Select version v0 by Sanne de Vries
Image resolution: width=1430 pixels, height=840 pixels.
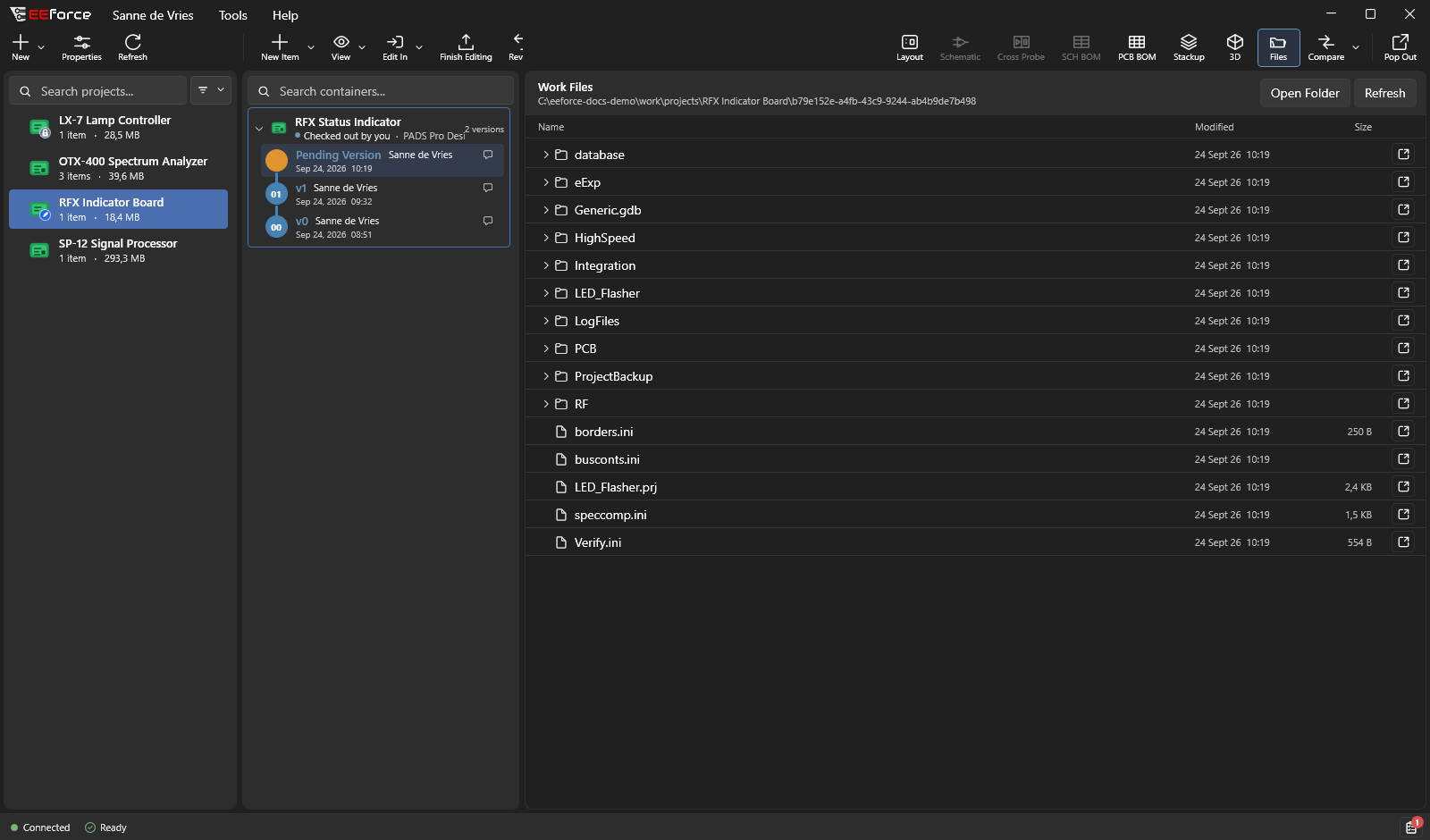click(x=383, y=227)
